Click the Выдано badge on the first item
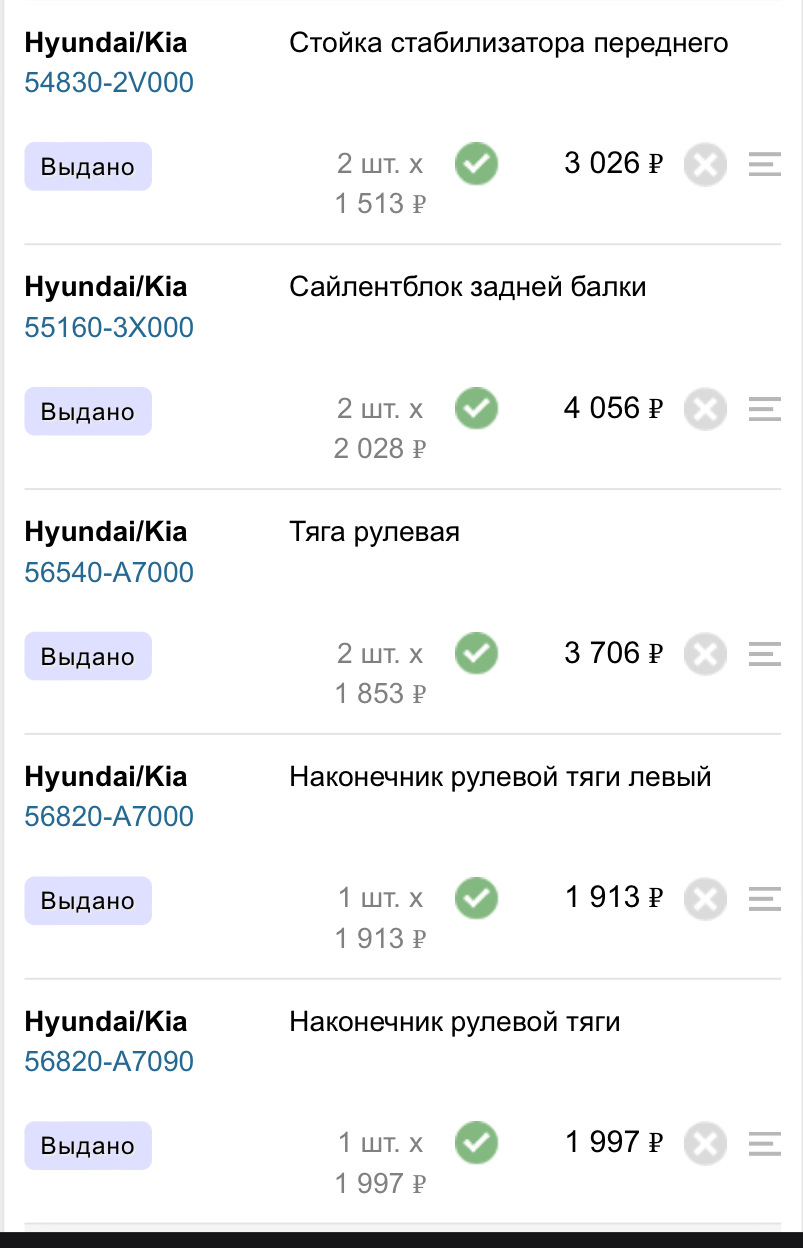803x1248 pixels. [x=87, y=165]
